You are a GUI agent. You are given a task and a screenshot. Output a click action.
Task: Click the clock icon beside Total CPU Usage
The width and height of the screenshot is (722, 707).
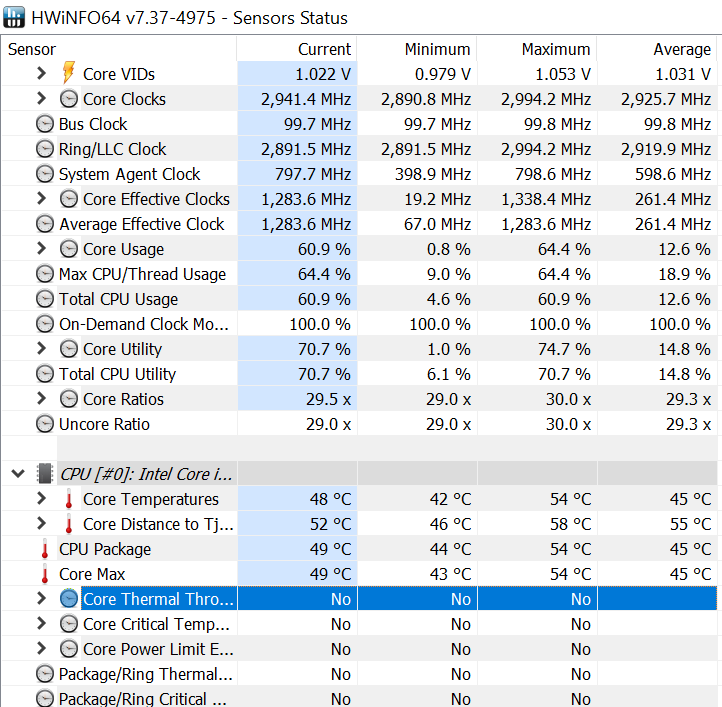pyautogui.click(x=45, y=299)
